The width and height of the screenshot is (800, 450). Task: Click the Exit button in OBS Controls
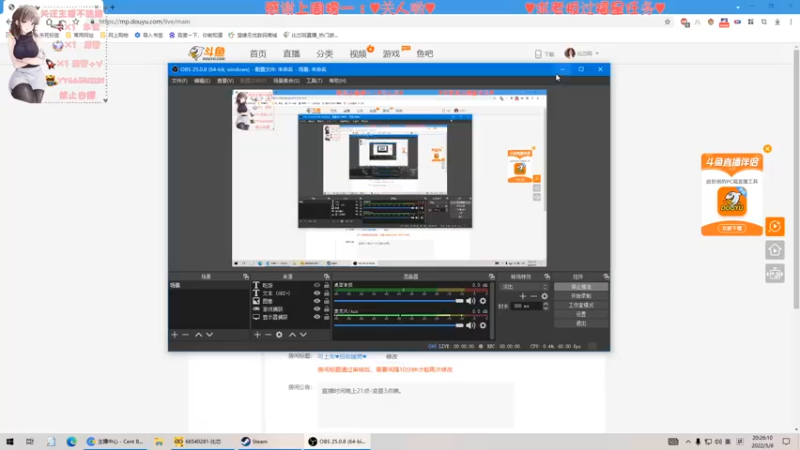point(581,323)
